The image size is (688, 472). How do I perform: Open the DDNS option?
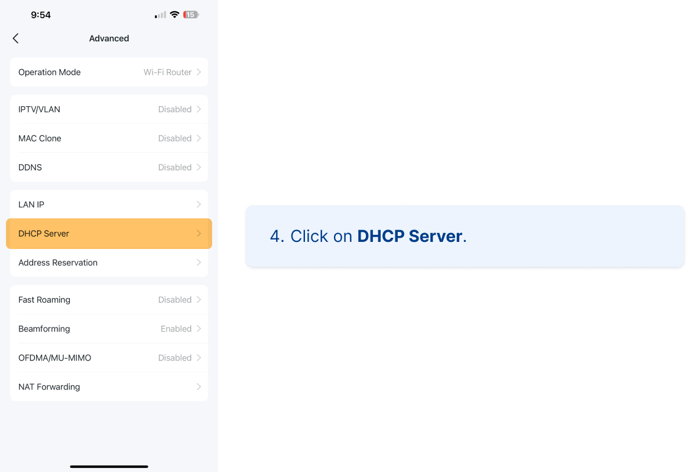point(109,167)
